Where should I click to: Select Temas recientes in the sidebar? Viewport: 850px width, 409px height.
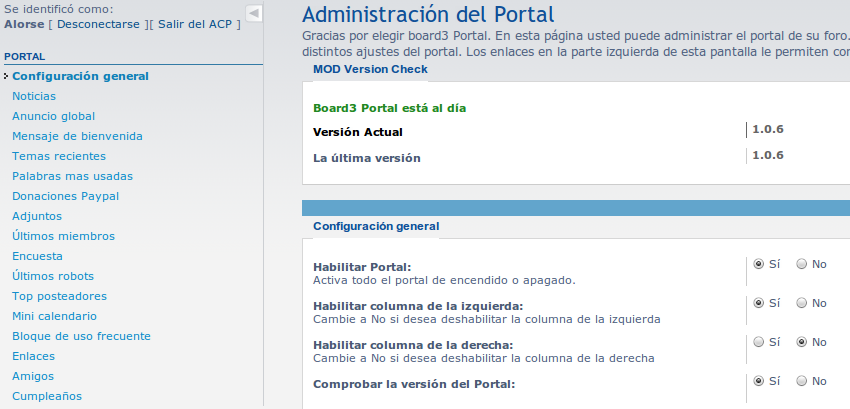click(58, 156)
